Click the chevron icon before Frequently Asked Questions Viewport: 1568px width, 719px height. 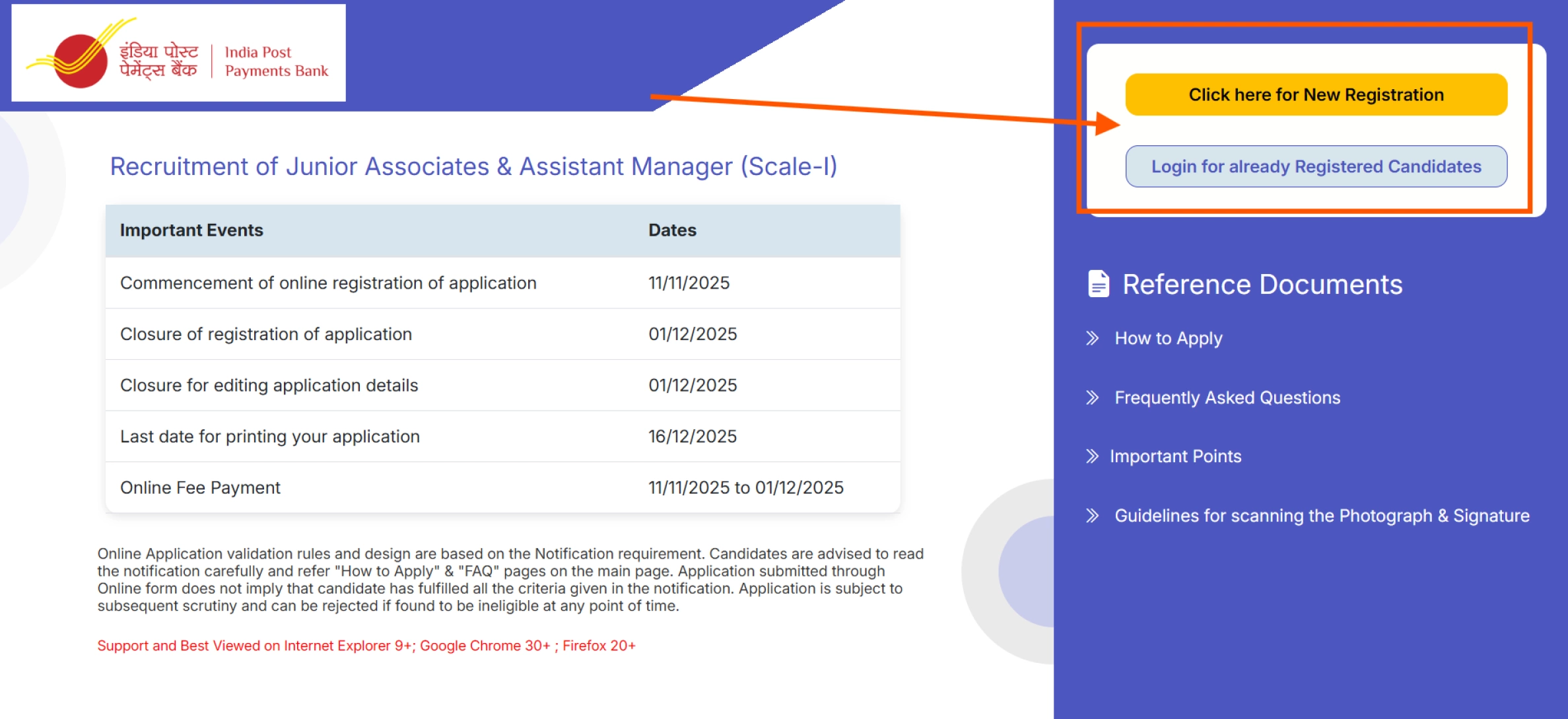point(1091,398)
